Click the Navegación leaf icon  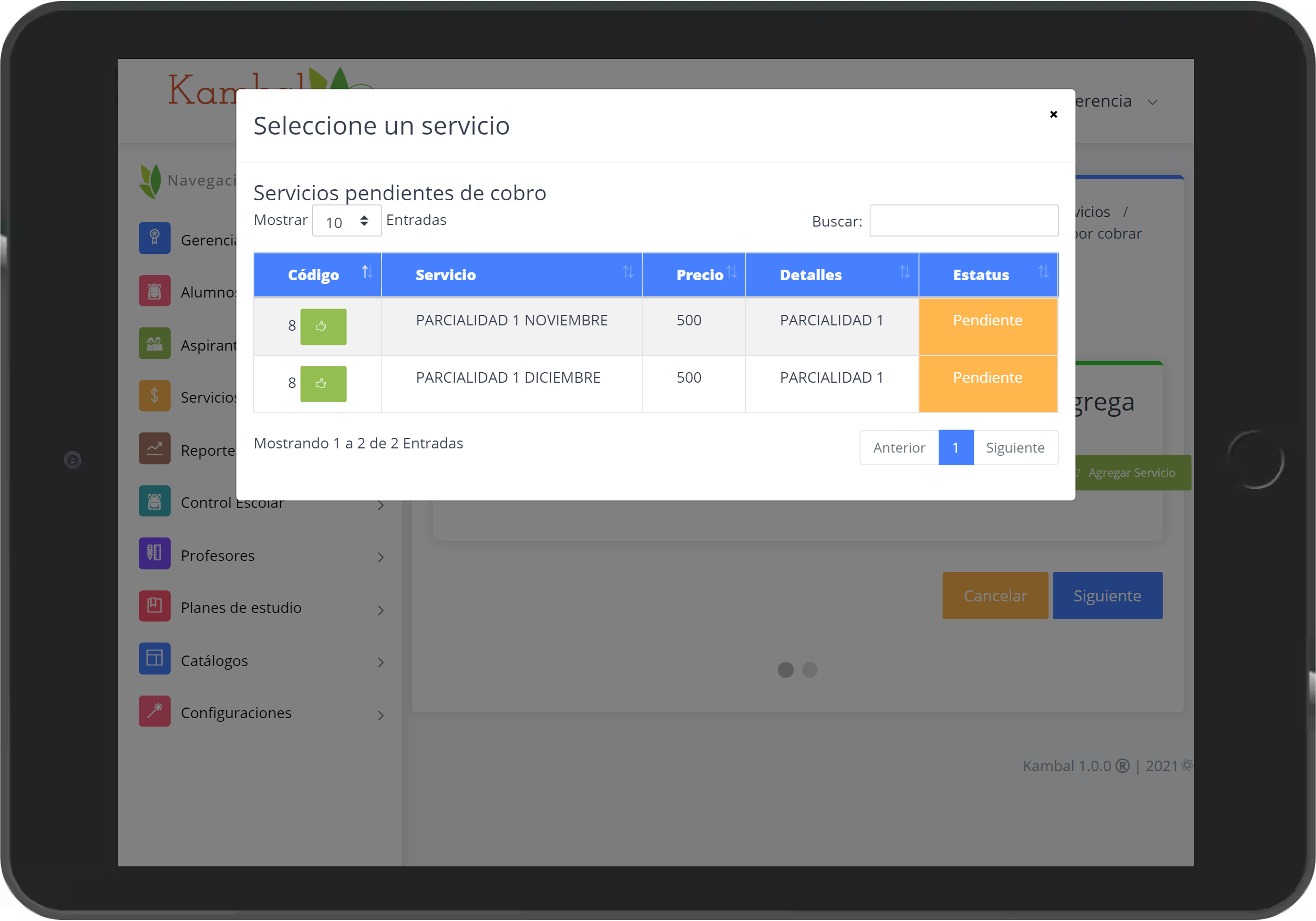click(x=151, y=181)
